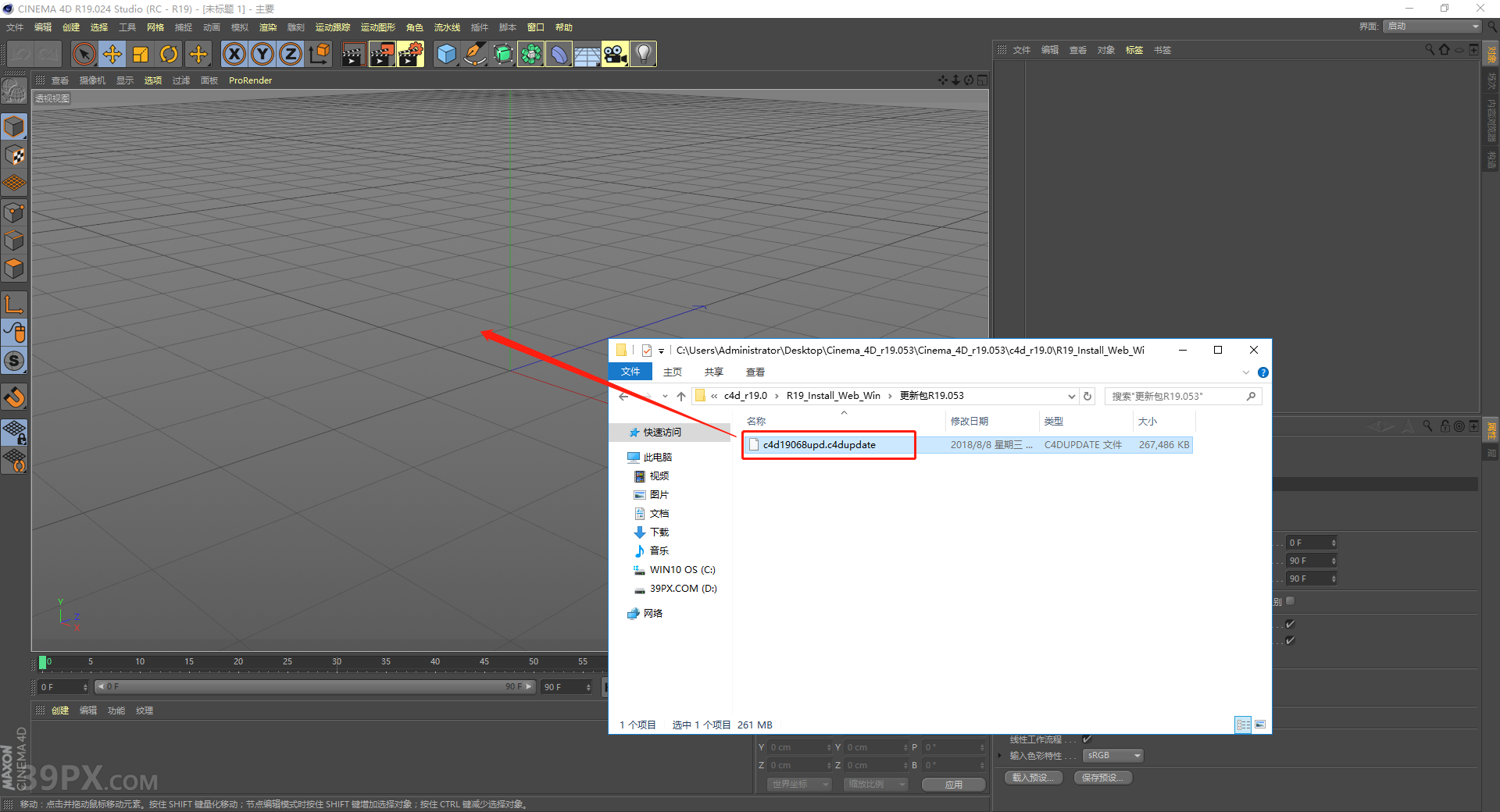Open the 世界坐标 coordinate dropdown
Image resolution: width=1500 pixels, height=812 pixels.
[x=798, y=784]
